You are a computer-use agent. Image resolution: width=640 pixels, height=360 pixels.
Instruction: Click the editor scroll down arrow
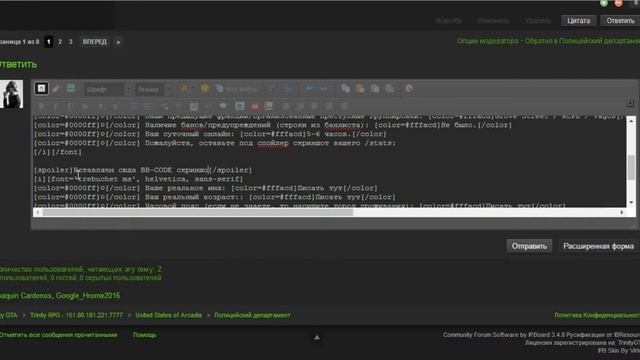pyautogui.click(x=631, y=203)
